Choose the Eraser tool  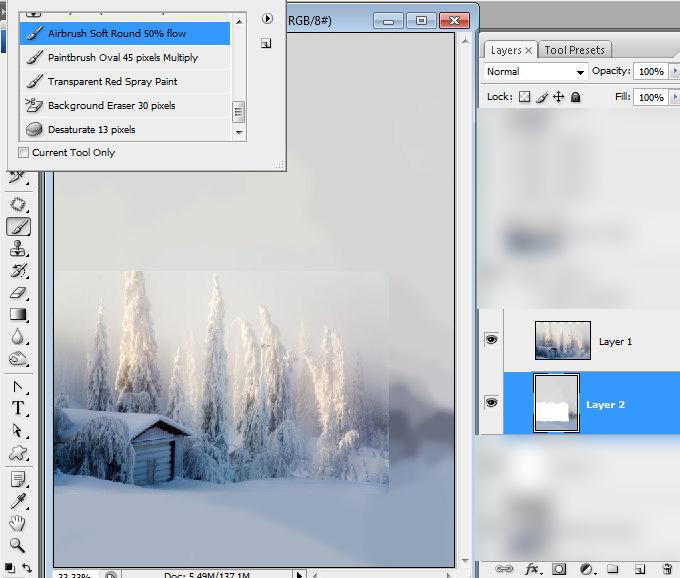tap(18, 293)
